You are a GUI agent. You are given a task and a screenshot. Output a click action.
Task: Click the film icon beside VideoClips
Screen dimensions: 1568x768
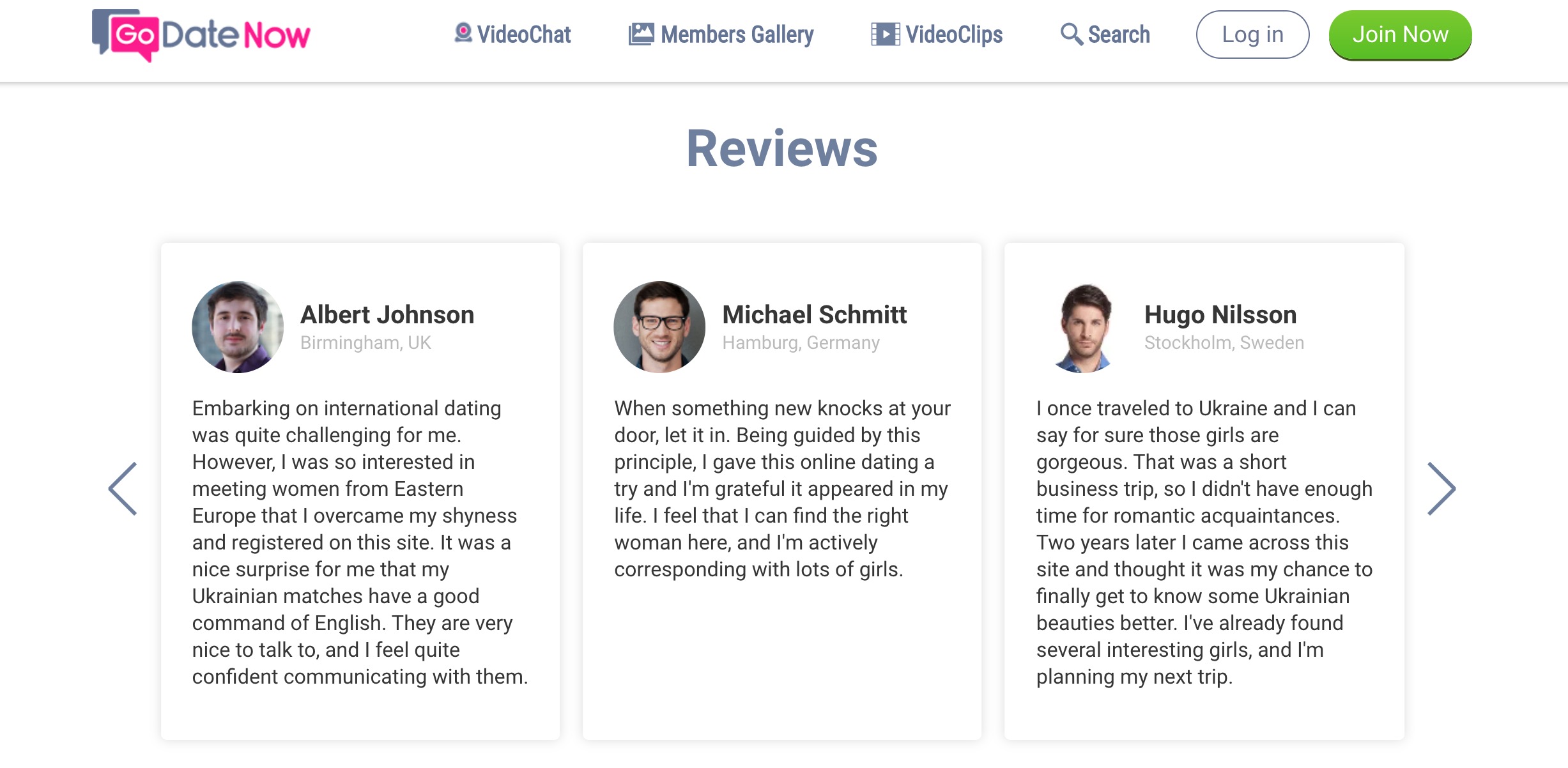[886, 34]
